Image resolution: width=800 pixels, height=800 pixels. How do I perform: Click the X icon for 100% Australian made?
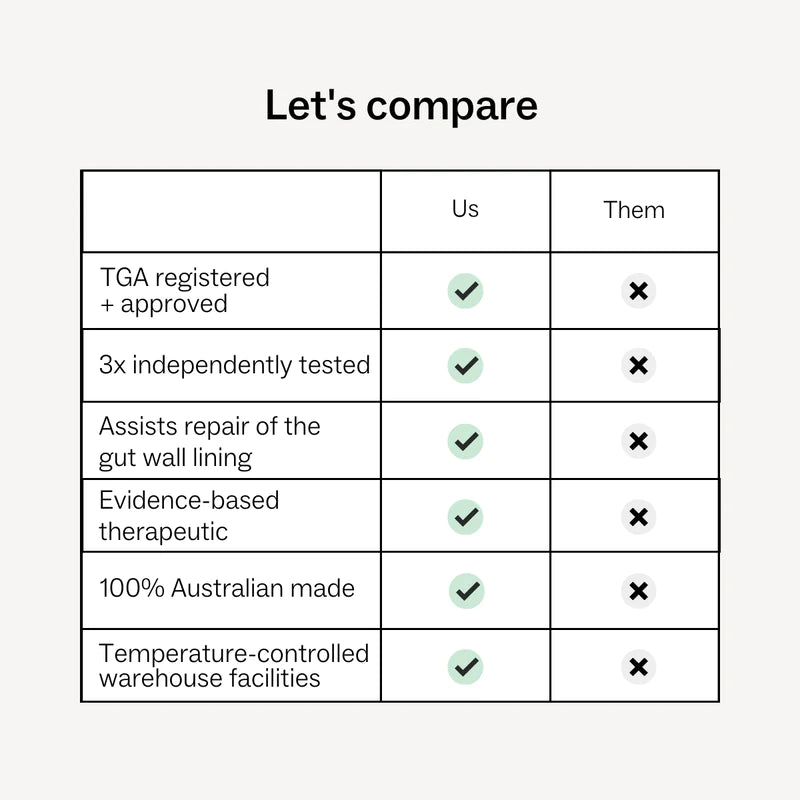(x=638, y=591)
